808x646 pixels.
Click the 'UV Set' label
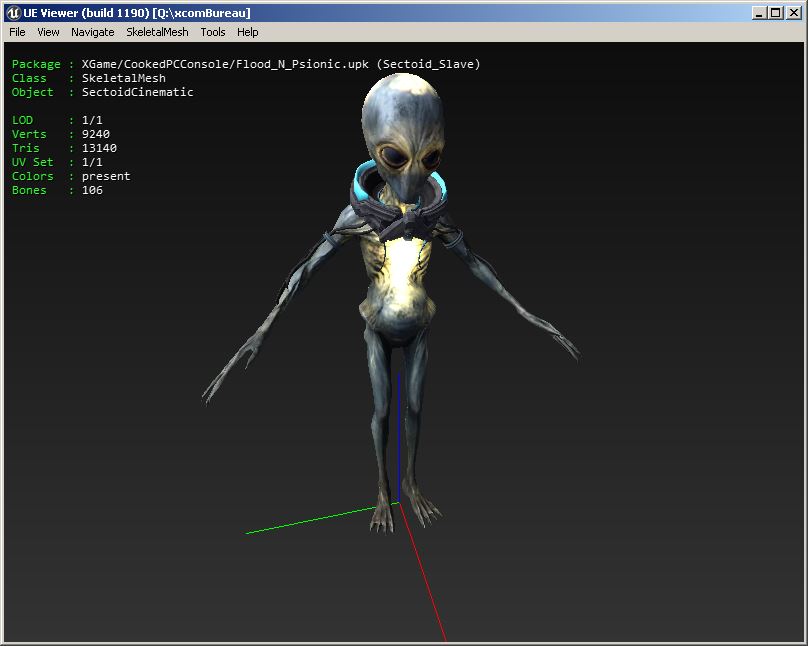[x=32, y=162]
